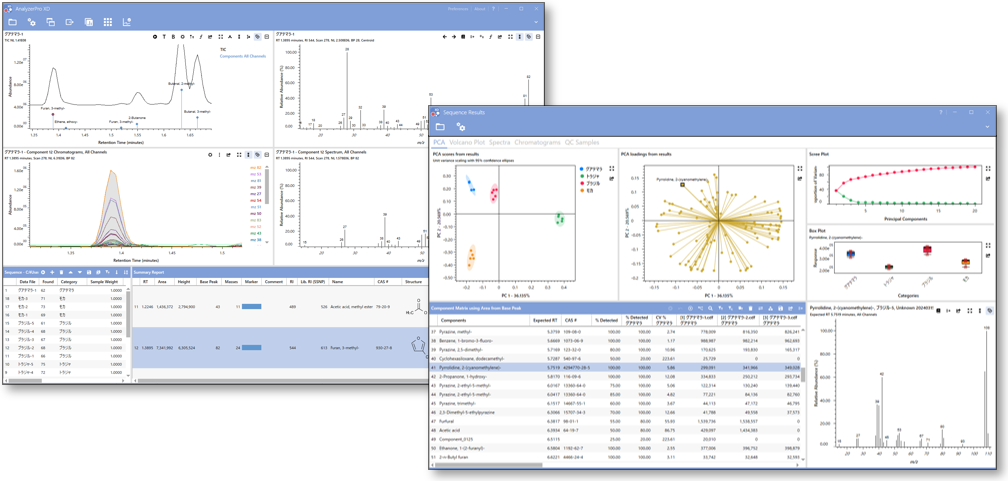Switch to the Volcano Plot tab
Image resolution: width=1008 pixels, height=481 pixels.
(467, 143)
